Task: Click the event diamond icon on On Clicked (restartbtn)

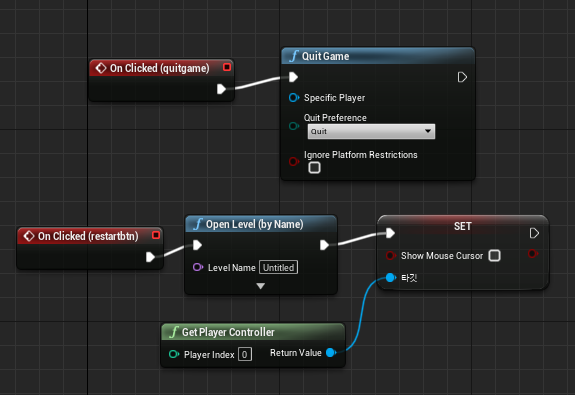Action: click(x=29, y=236)
